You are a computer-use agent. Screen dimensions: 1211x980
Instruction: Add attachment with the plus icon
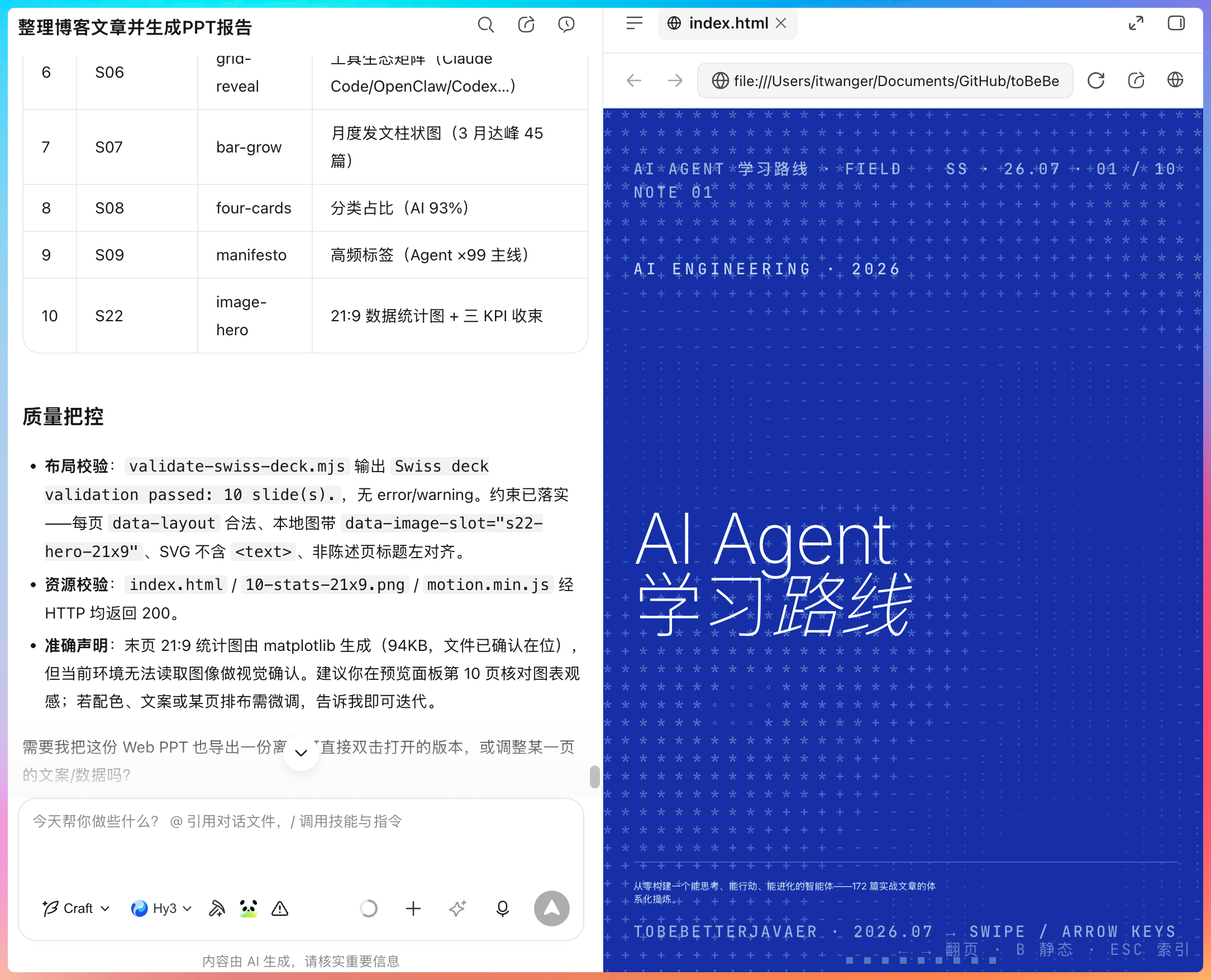tap(413, 908)
